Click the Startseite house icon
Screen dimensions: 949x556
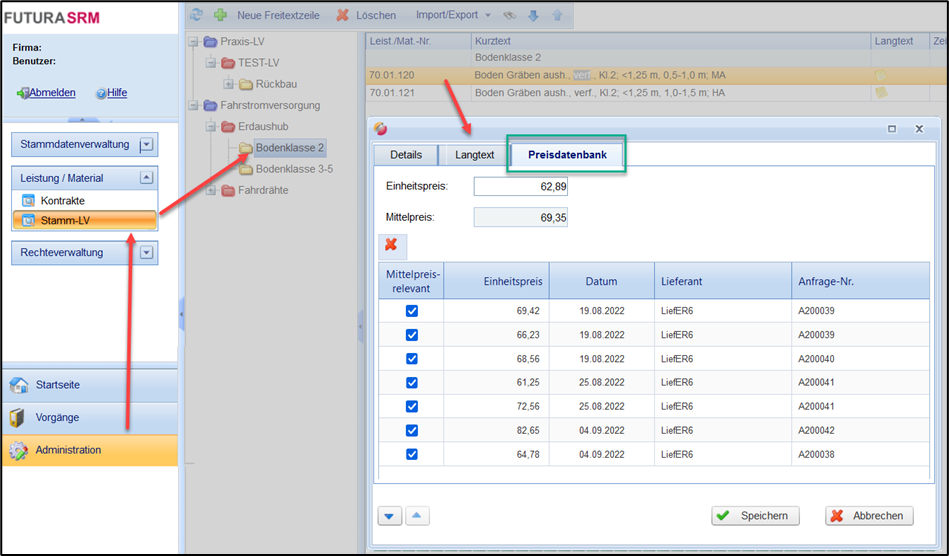coord(18,385)
